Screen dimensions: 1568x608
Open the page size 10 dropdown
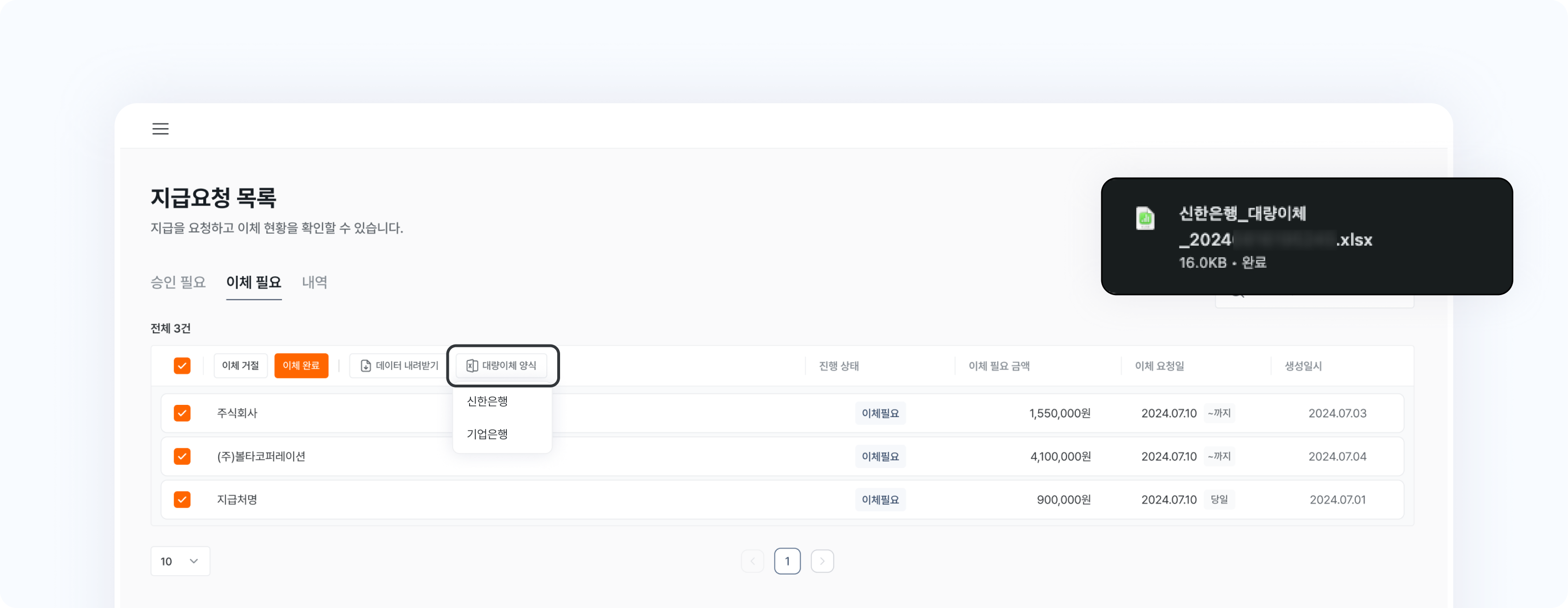pos(180,560)
